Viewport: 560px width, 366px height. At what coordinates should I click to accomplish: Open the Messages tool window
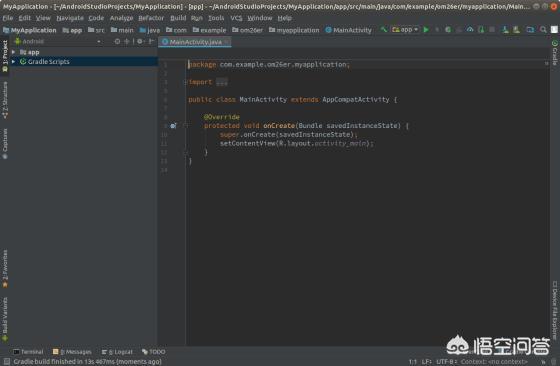tap(72, 352)
